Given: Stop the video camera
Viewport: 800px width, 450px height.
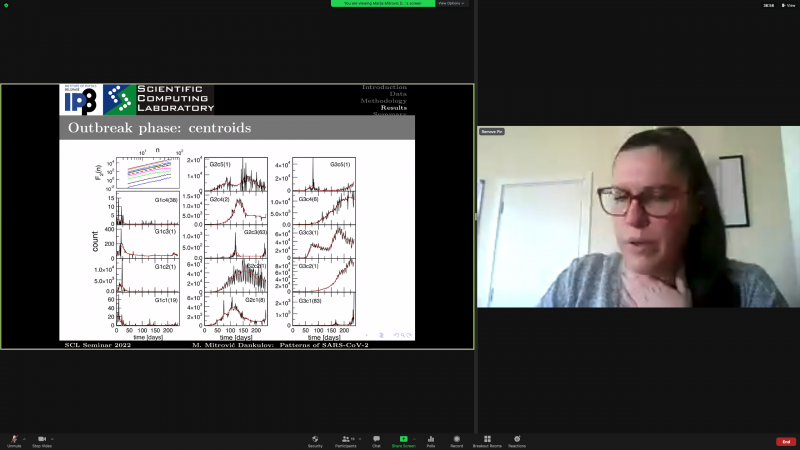Looking at the screenshot, I should [42, 441].
